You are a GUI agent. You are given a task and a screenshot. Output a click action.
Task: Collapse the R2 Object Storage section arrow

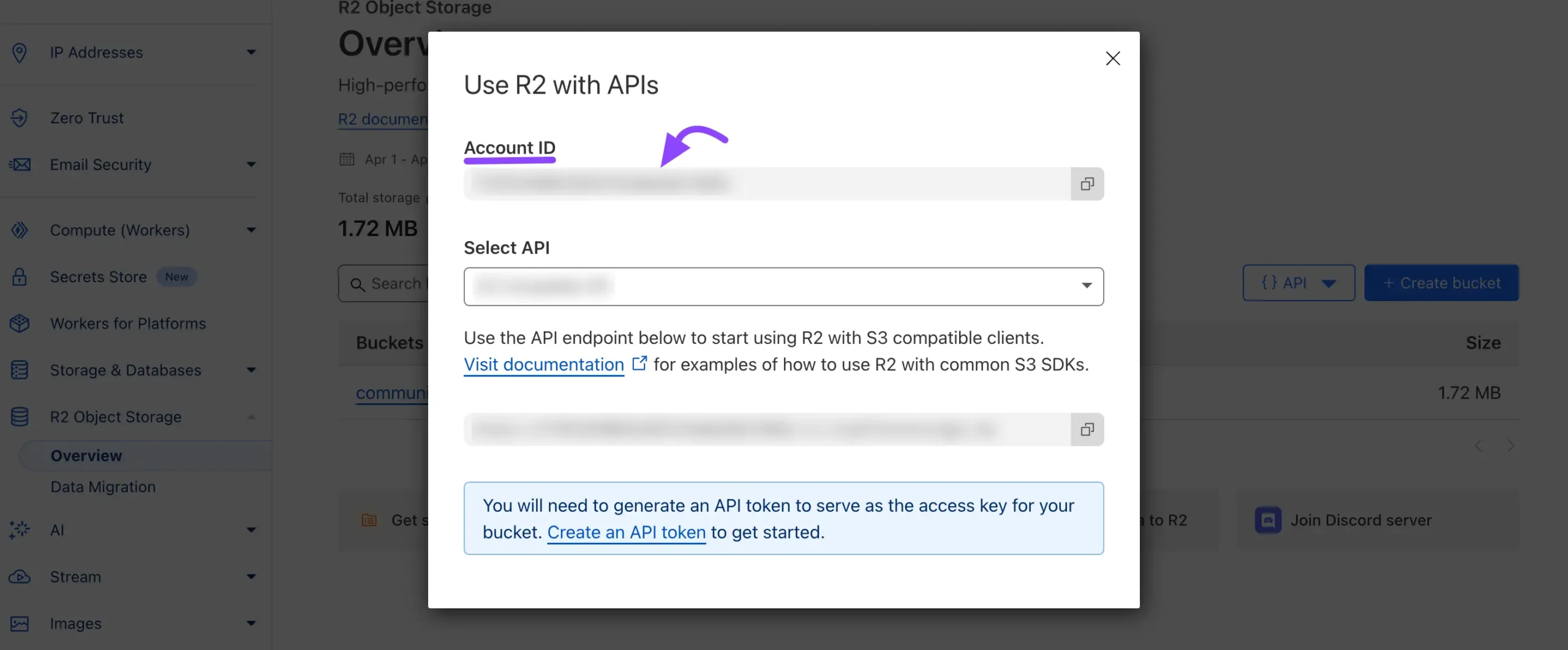[251, 417]
